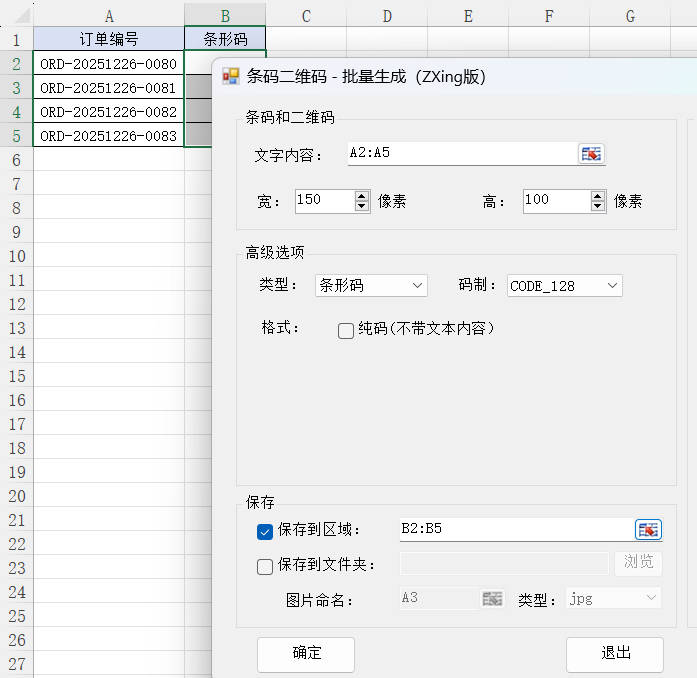Select column A header

click(x=108, y=15)
